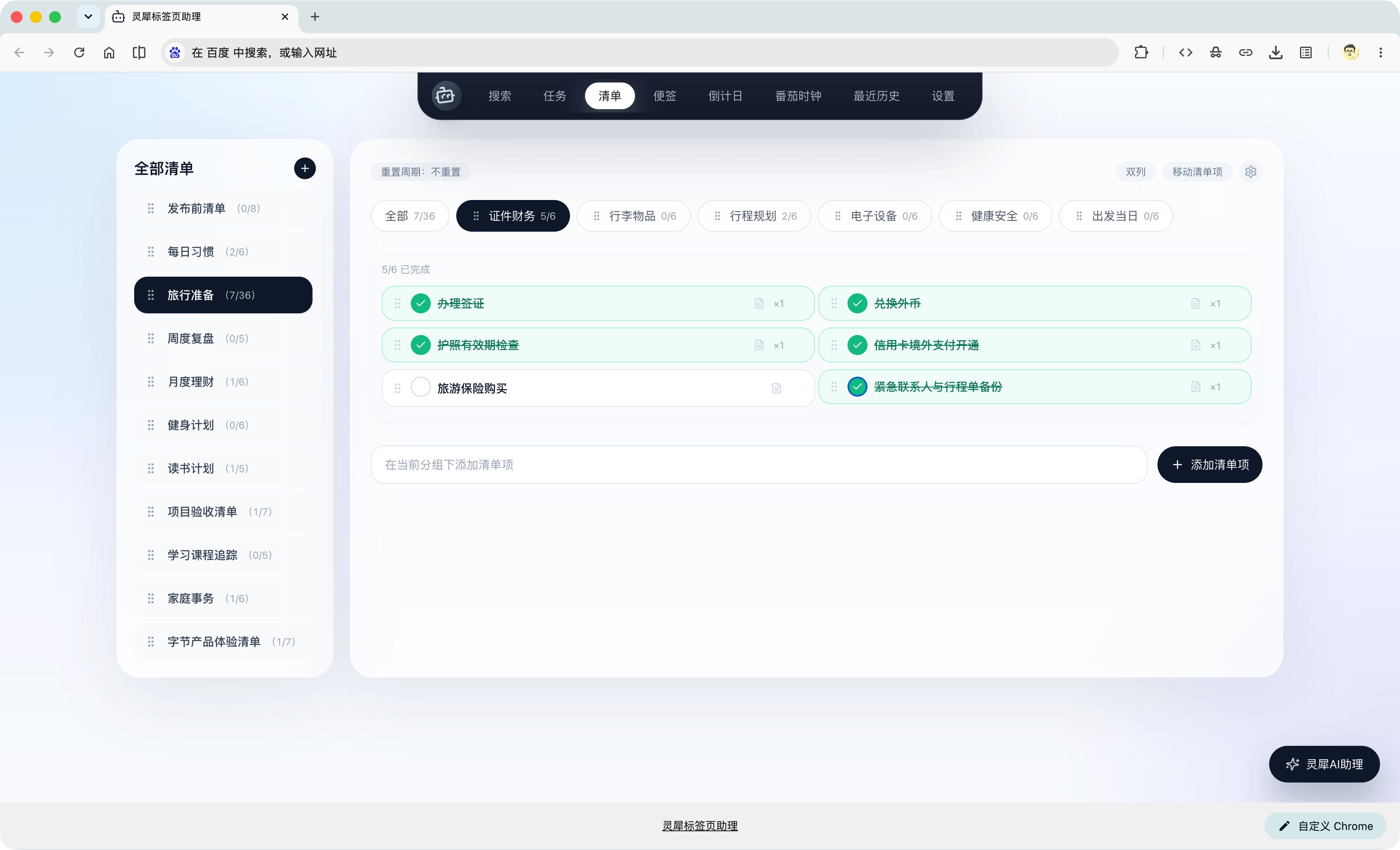This screenshot has height=850, width=1400.
Task: Open note icon for 旅游保险购买
Action: point(777,388)
